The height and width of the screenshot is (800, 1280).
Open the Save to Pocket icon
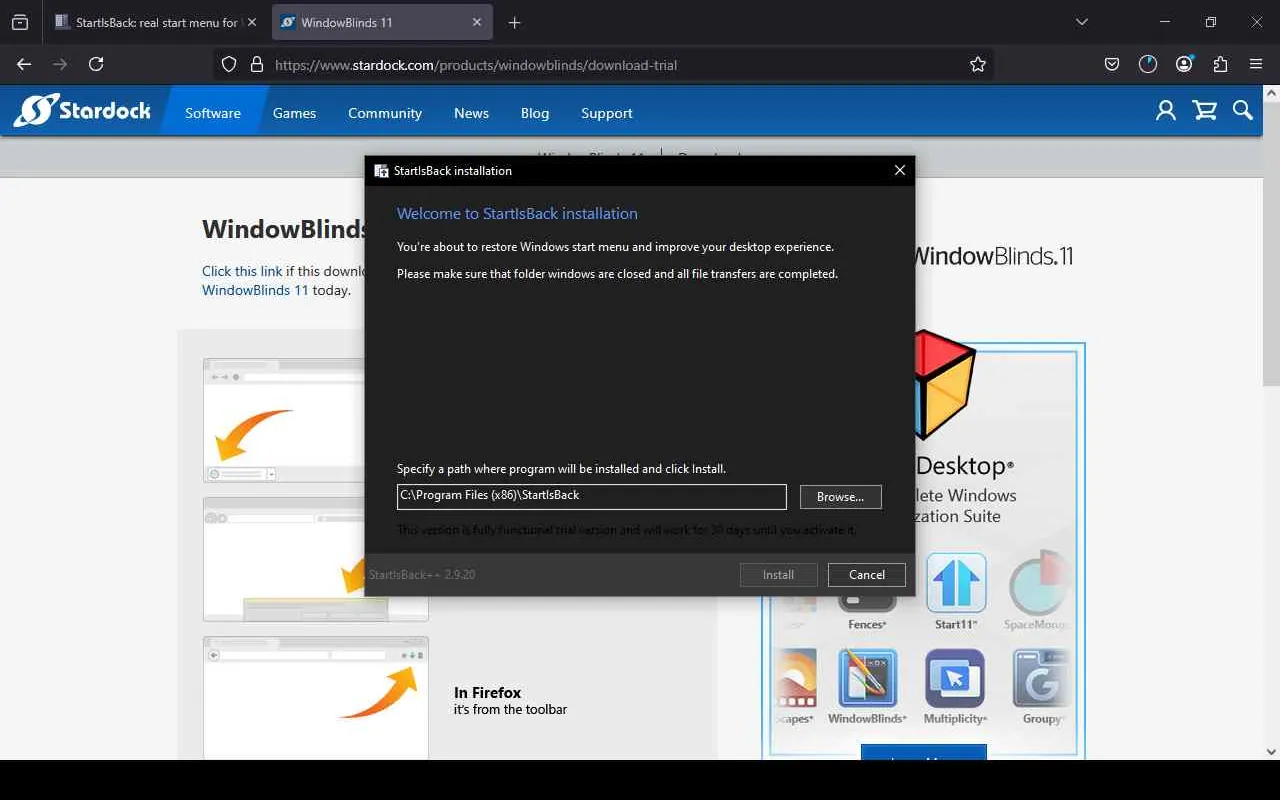[1112, 64]
